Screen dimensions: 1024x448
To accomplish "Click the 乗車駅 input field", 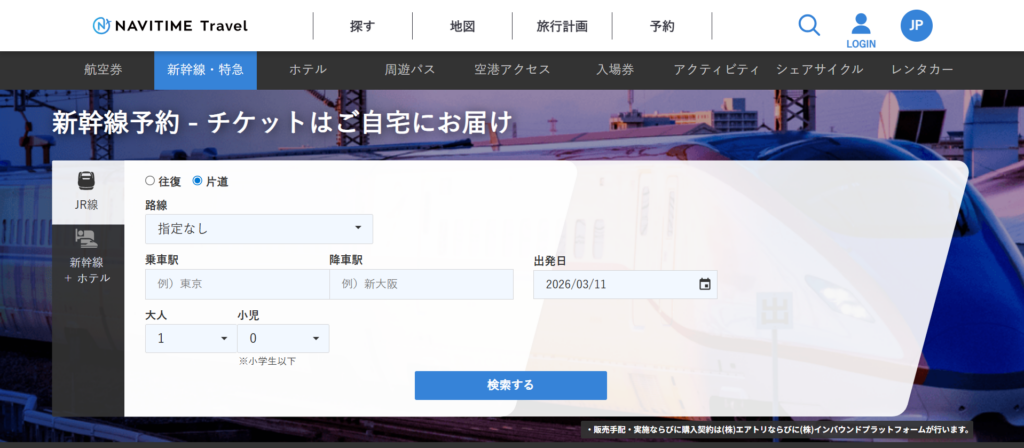I will (236, 284).
